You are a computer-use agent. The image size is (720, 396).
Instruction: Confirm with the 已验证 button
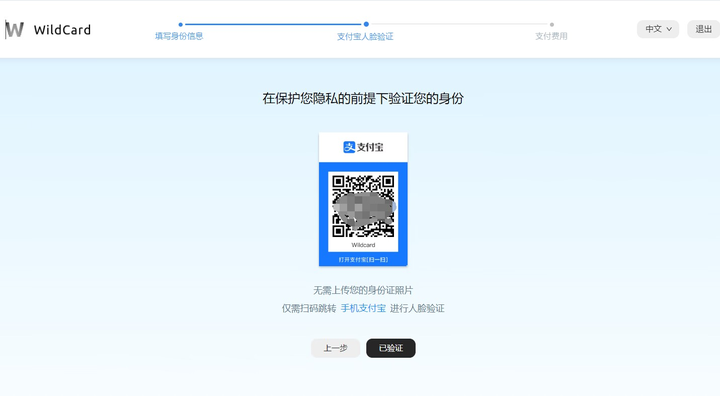tap(391, 348)
